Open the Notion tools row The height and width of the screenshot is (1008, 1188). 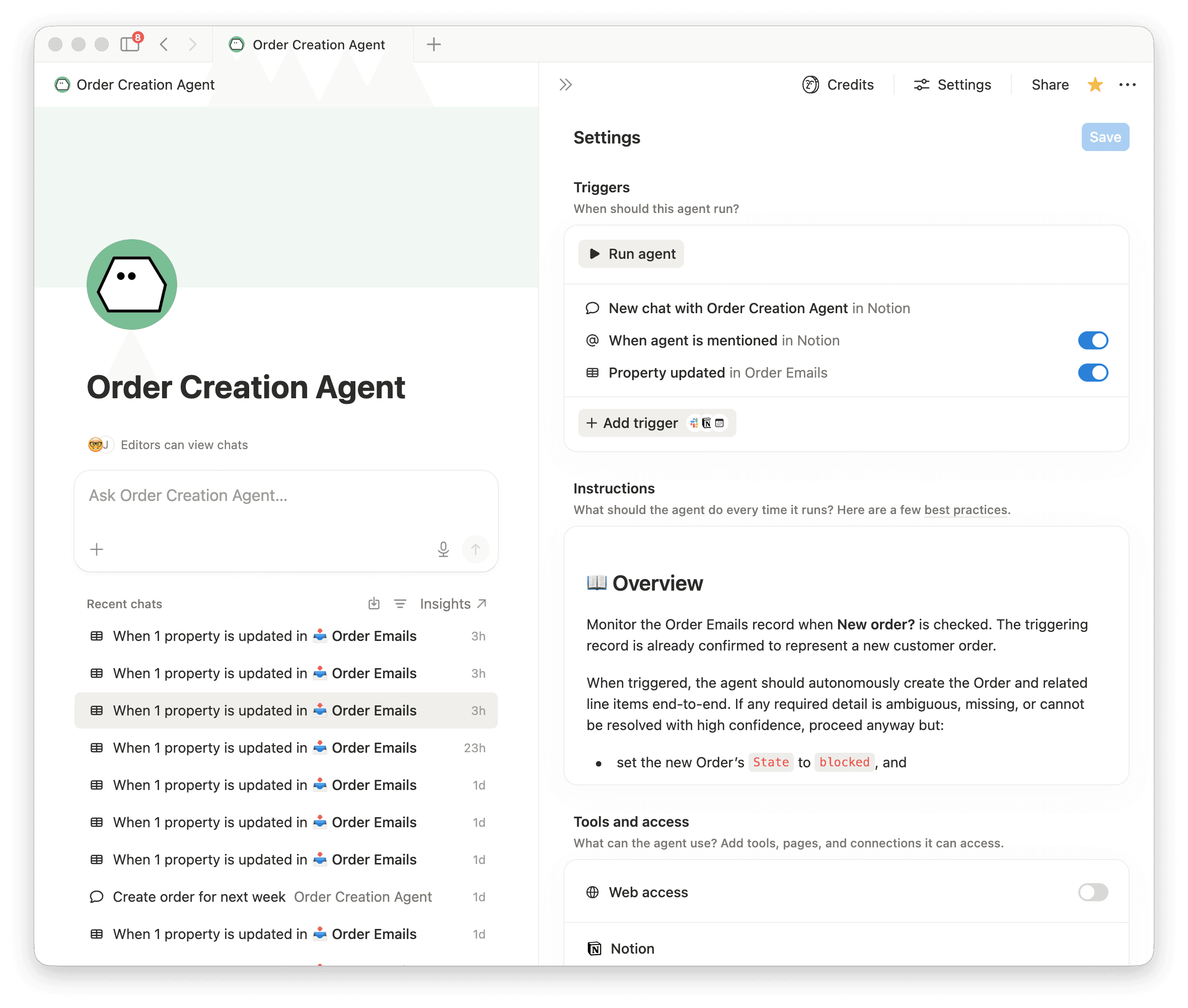[x=846, y=949]
